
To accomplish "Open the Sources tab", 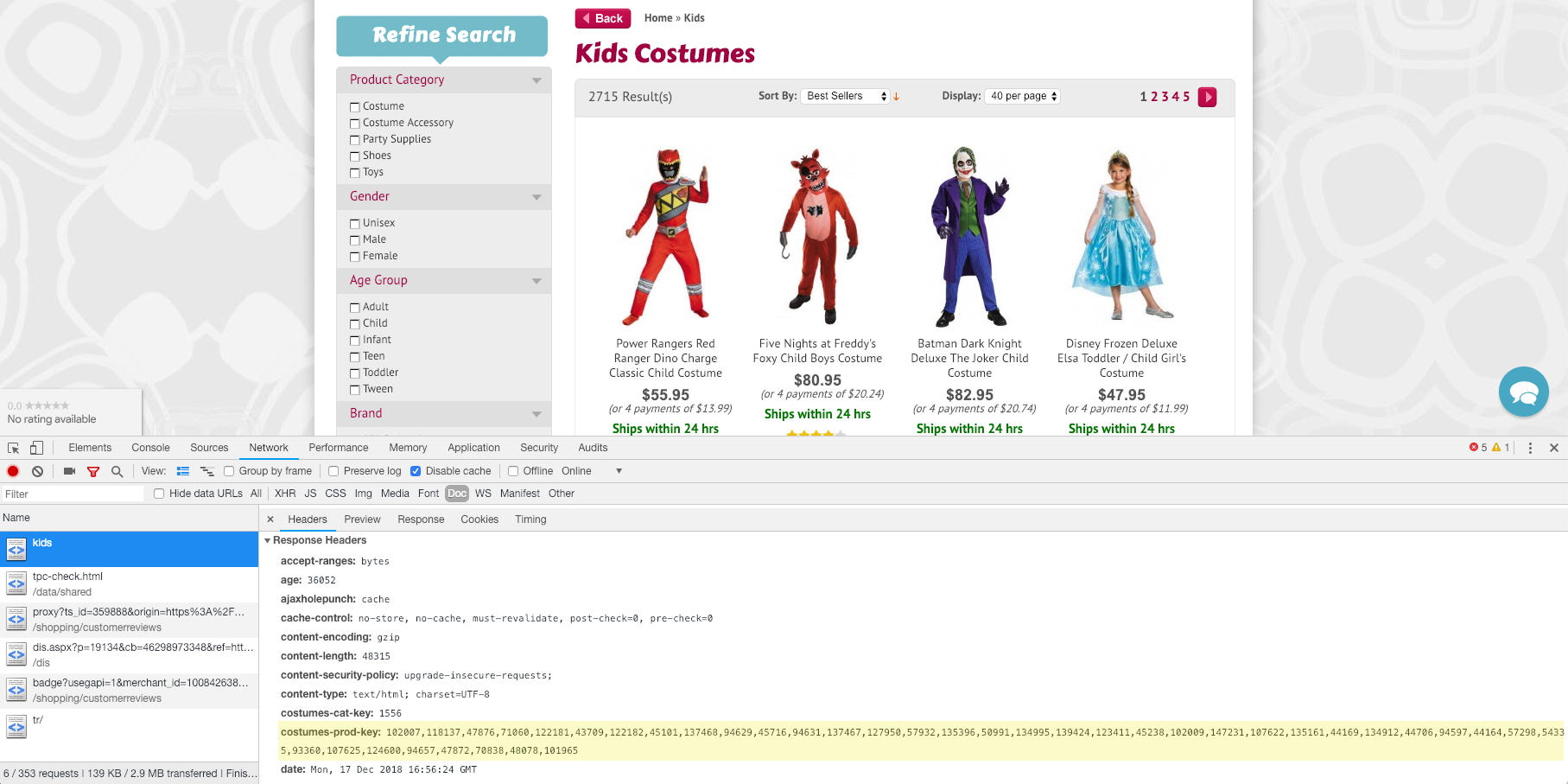I will tap(209, 448).
